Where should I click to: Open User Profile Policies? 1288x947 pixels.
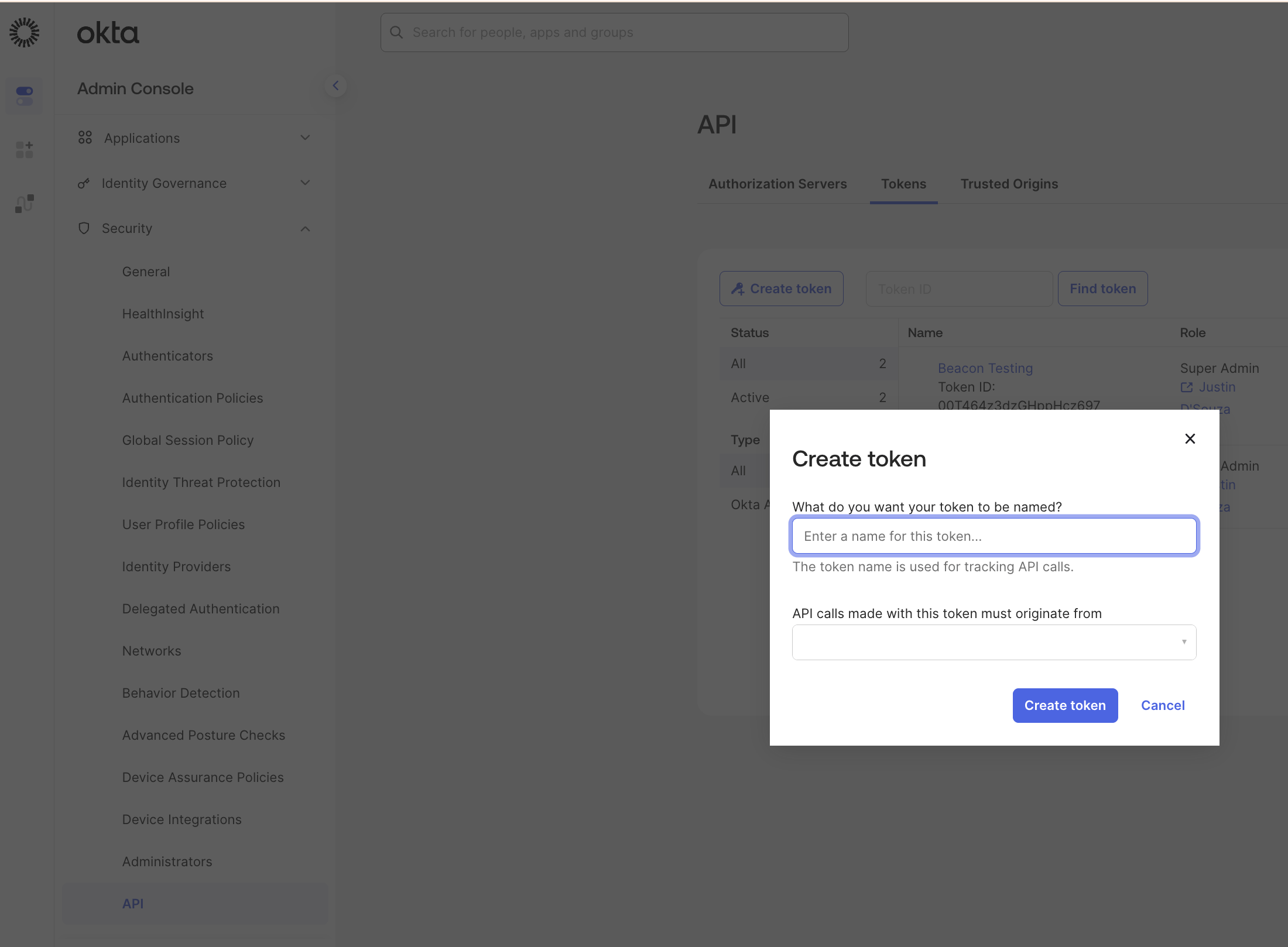(183, 524)
